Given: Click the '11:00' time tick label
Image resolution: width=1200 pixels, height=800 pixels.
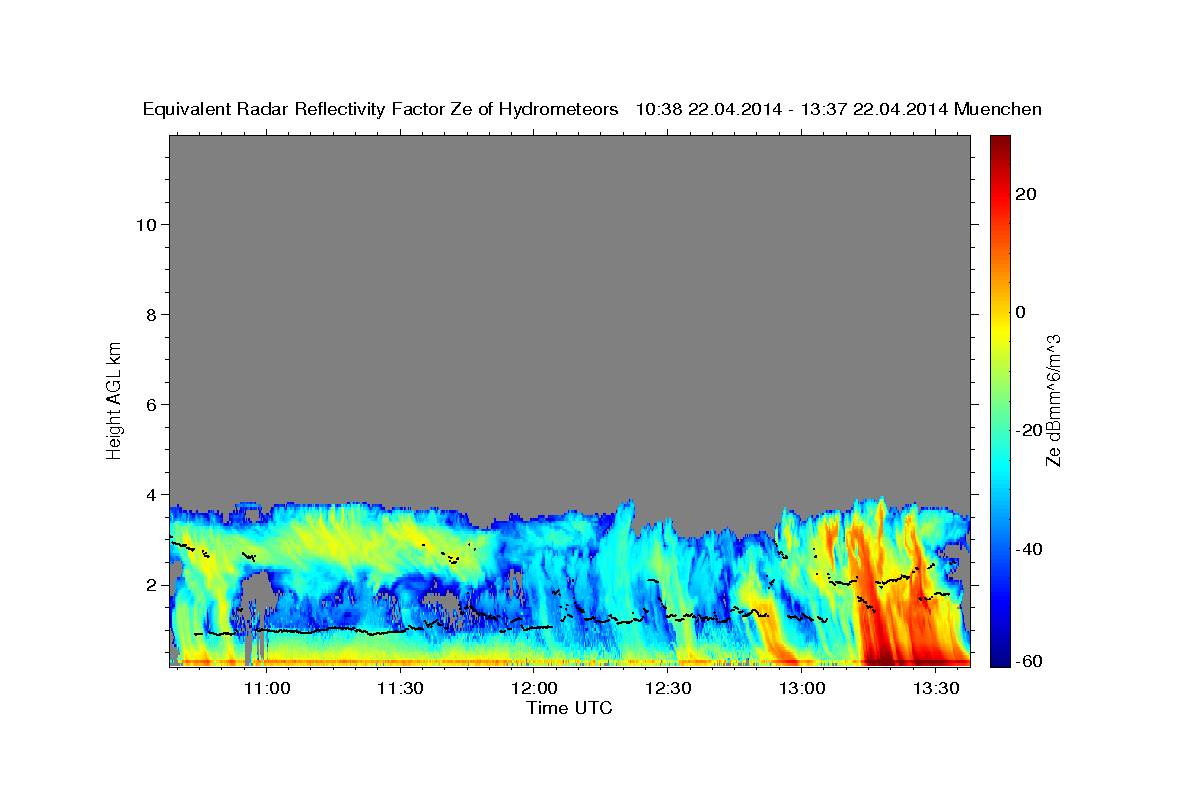Looking at the screenshot, I should click(267, 688).
